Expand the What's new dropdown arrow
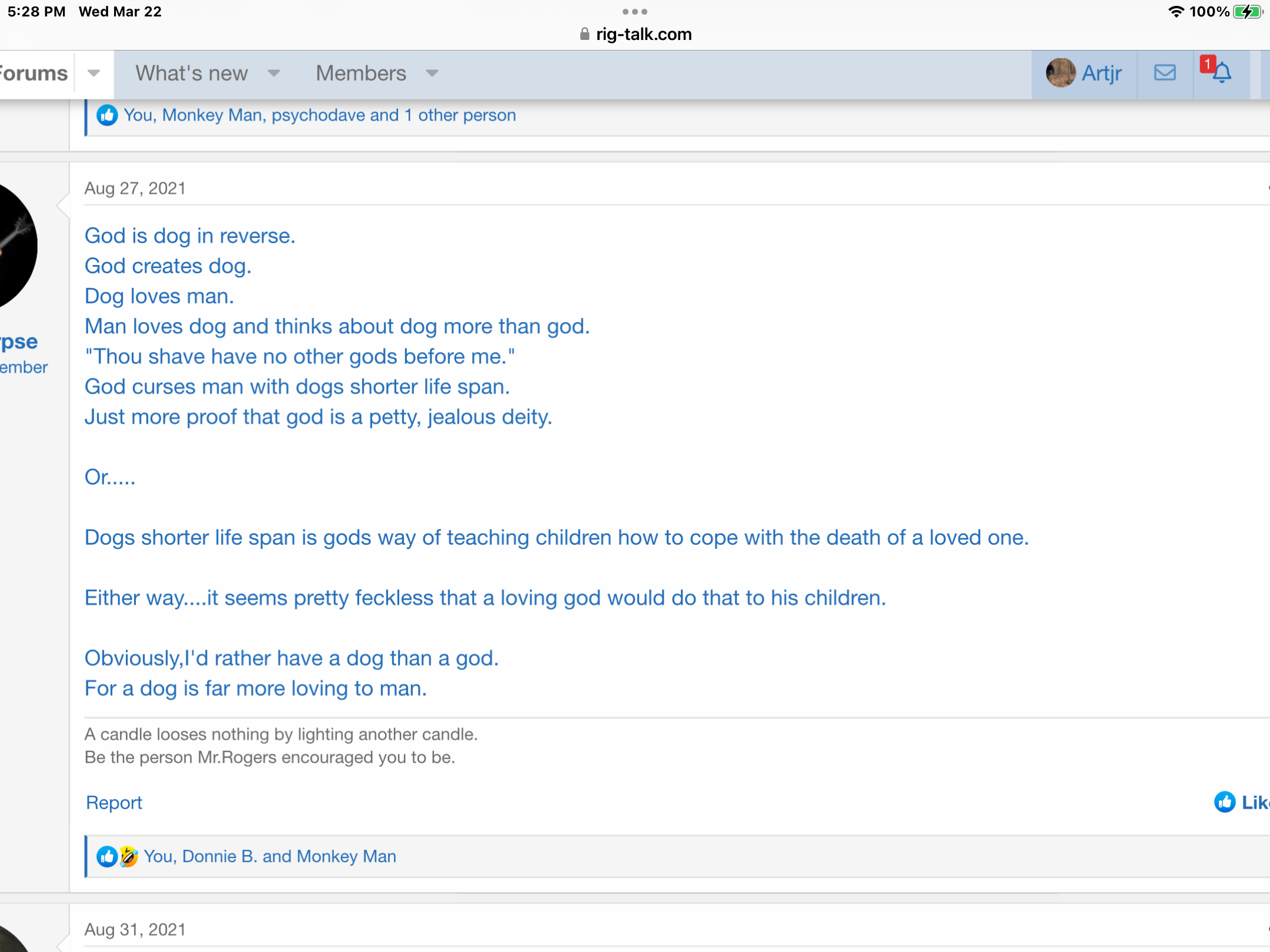Viewport: 1270px width, 952px height. tap(273, 73)
